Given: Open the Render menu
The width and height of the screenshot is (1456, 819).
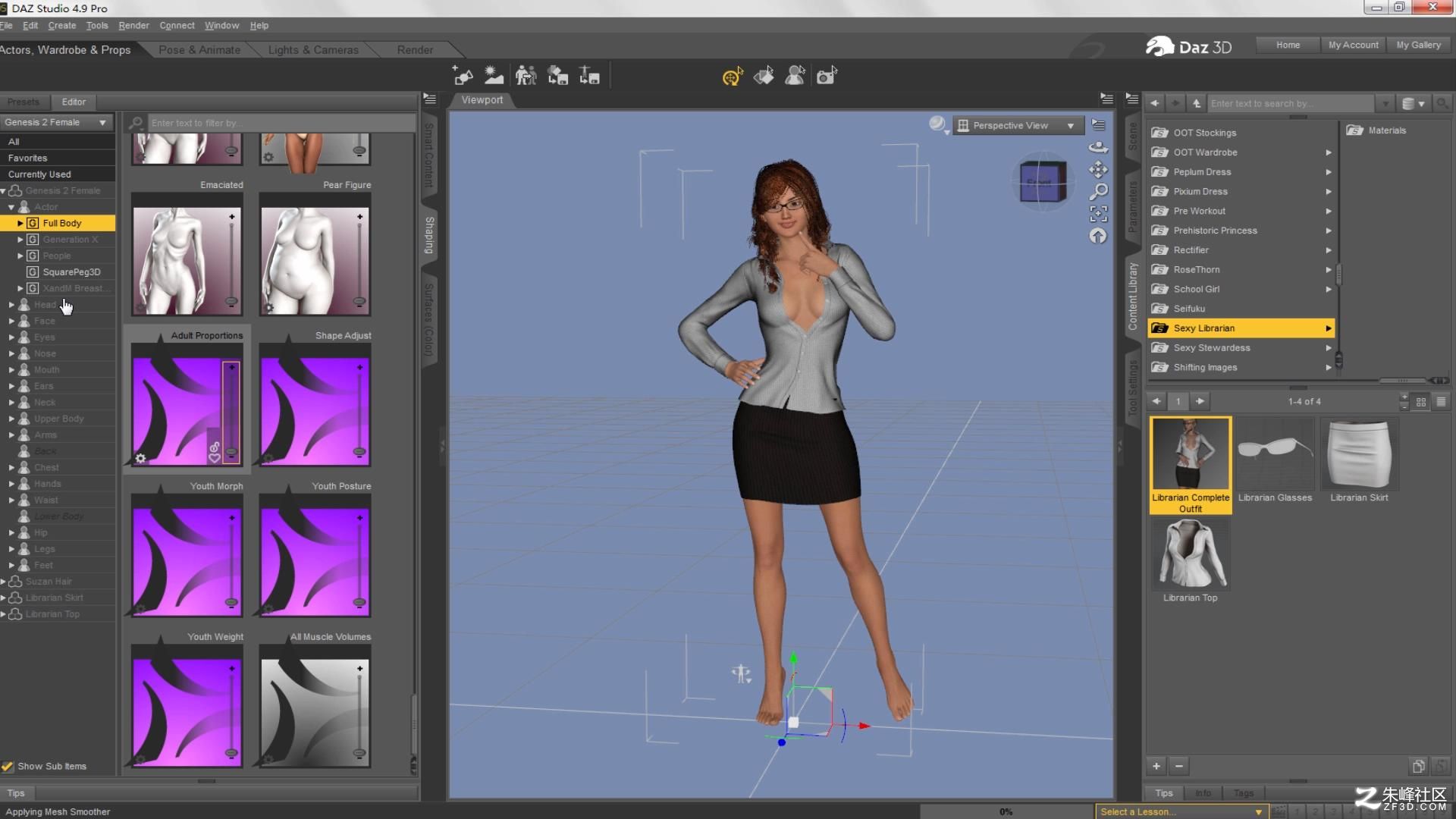Looking at the screenshot, I should click(x=133, y=26).
